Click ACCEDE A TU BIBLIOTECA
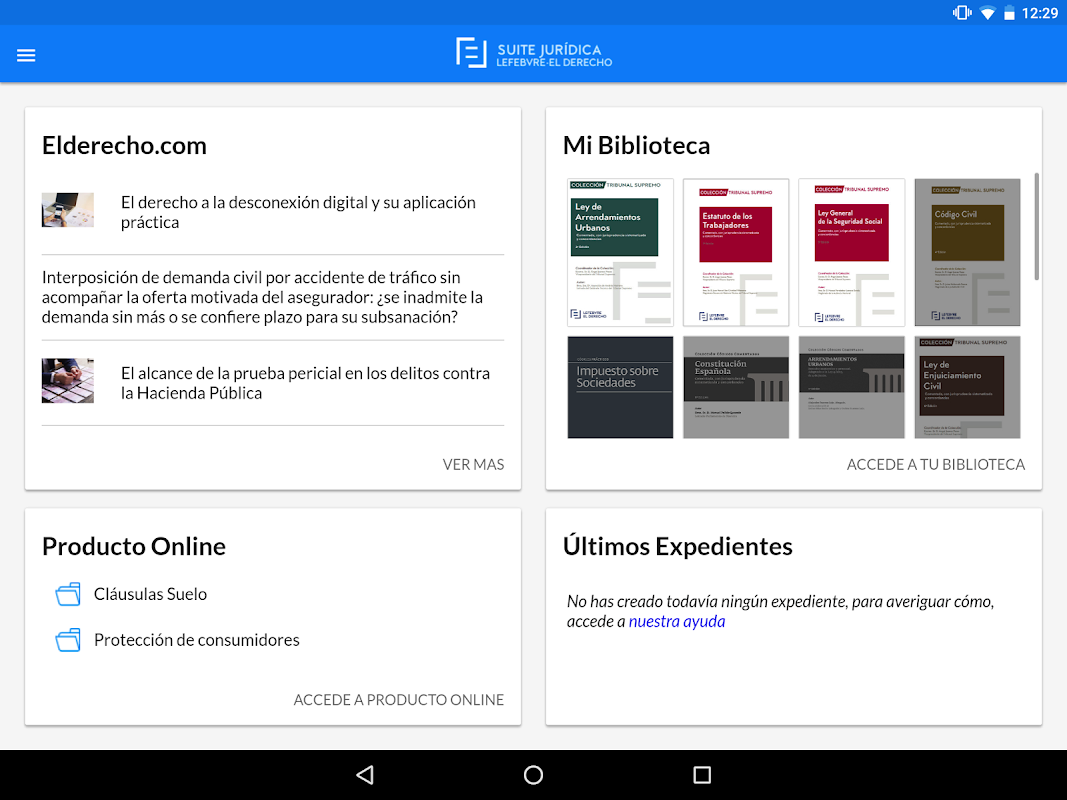This screenshot has width=1067, height=800. coord(936,464)
